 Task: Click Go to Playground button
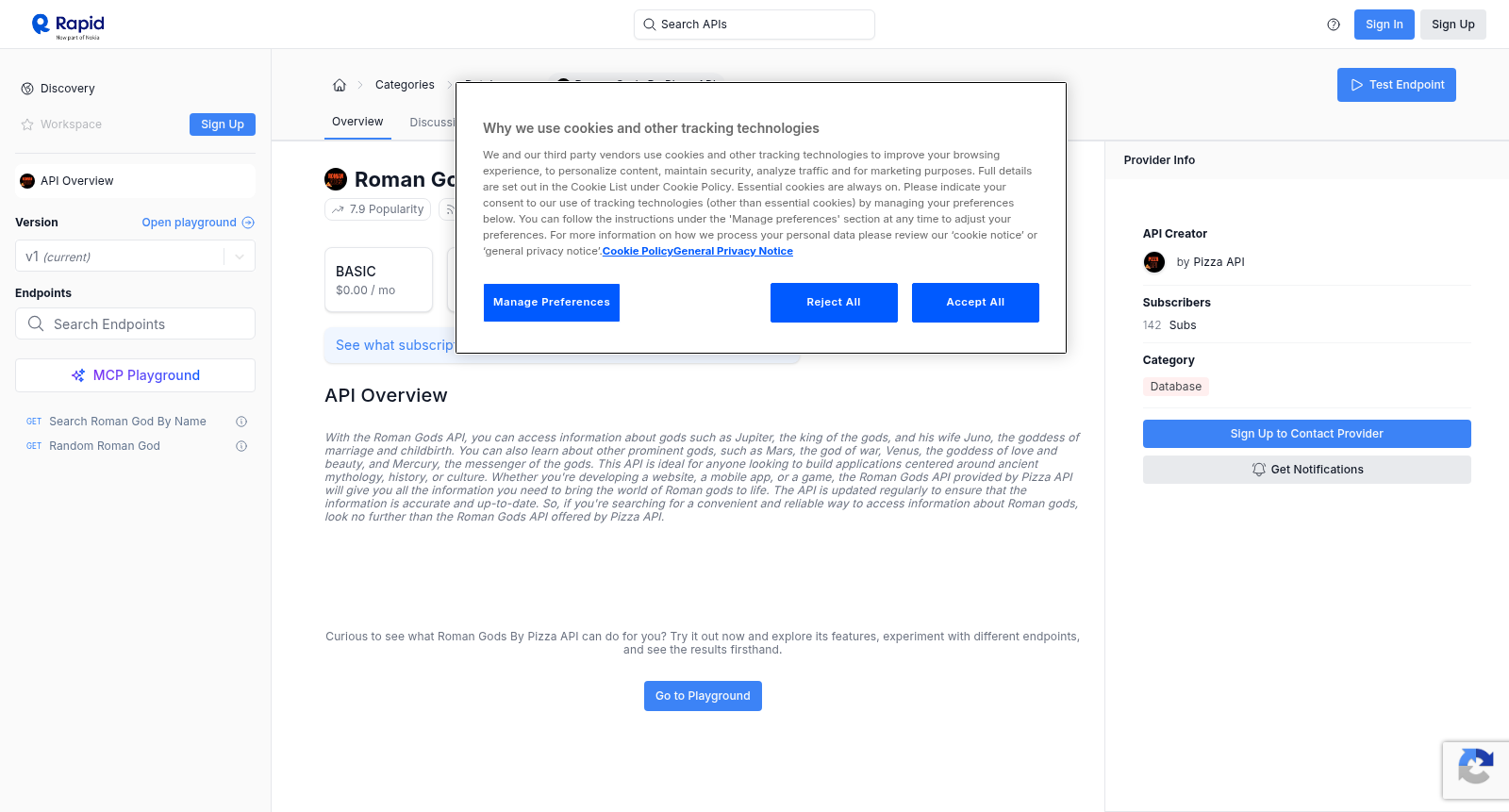pyautogui.click(x=703, y=696)
